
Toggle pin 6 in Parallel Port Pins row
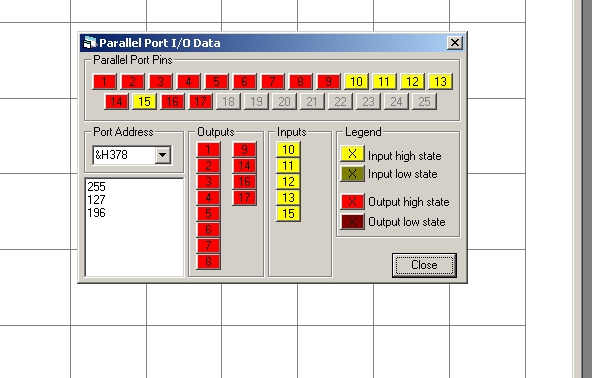click(x=244, y=82)
